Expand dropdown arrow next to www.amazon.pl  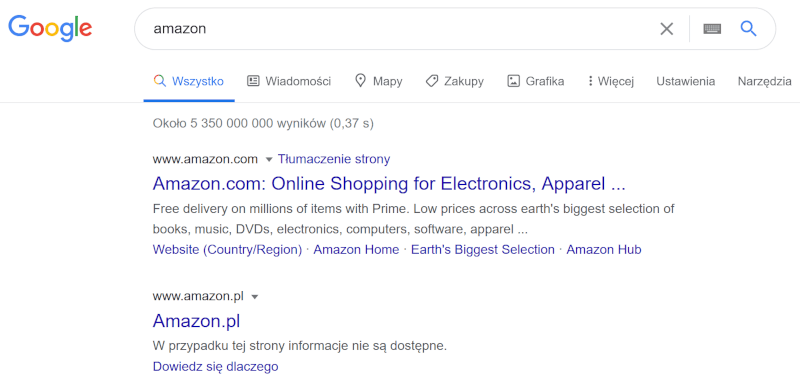255,297
